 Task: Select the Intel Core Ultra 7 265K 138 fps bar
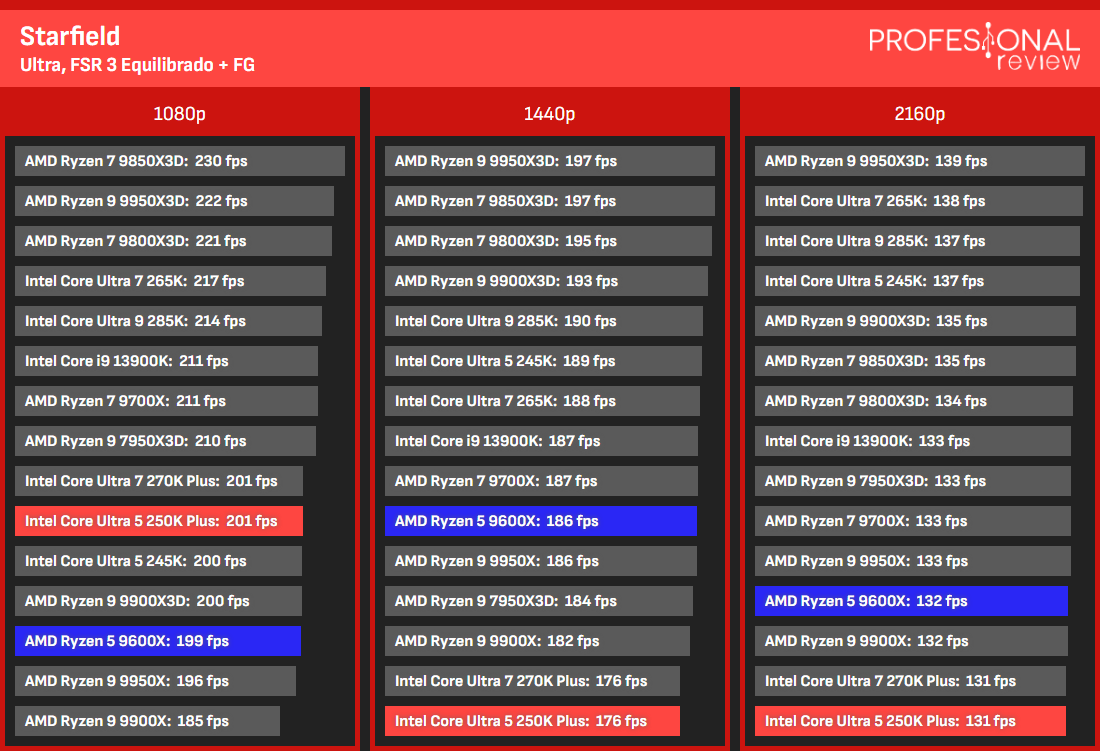coord(919,201)
